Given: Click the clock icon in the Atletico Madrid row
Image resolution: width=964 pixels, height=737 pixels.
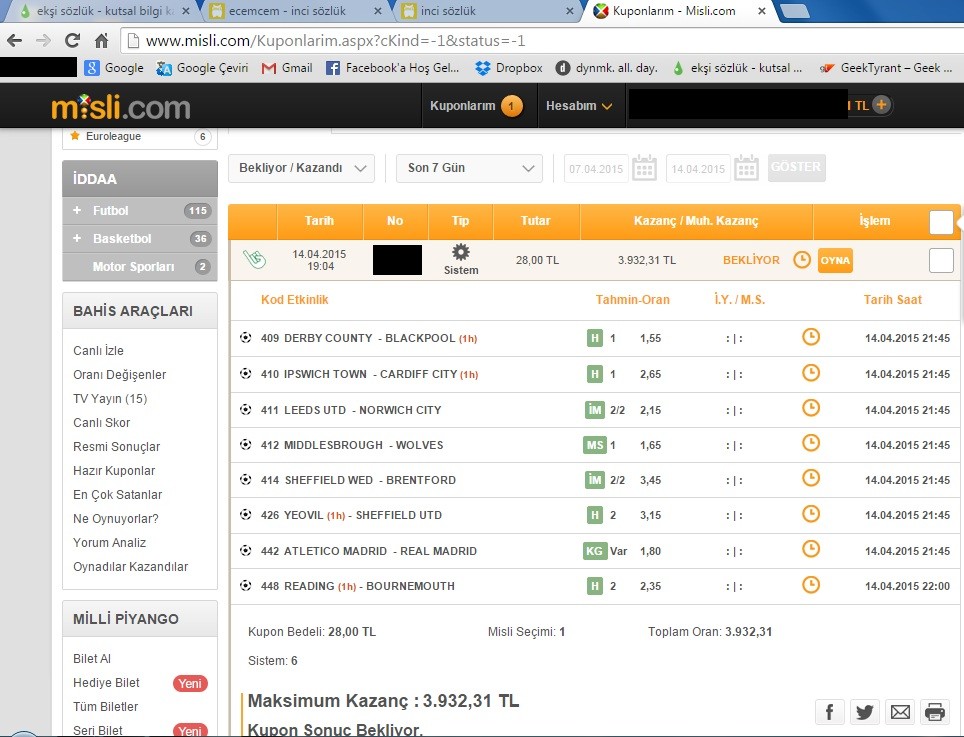Looking at the screenshot, I should pyautogui.click(x=811, y=549).
